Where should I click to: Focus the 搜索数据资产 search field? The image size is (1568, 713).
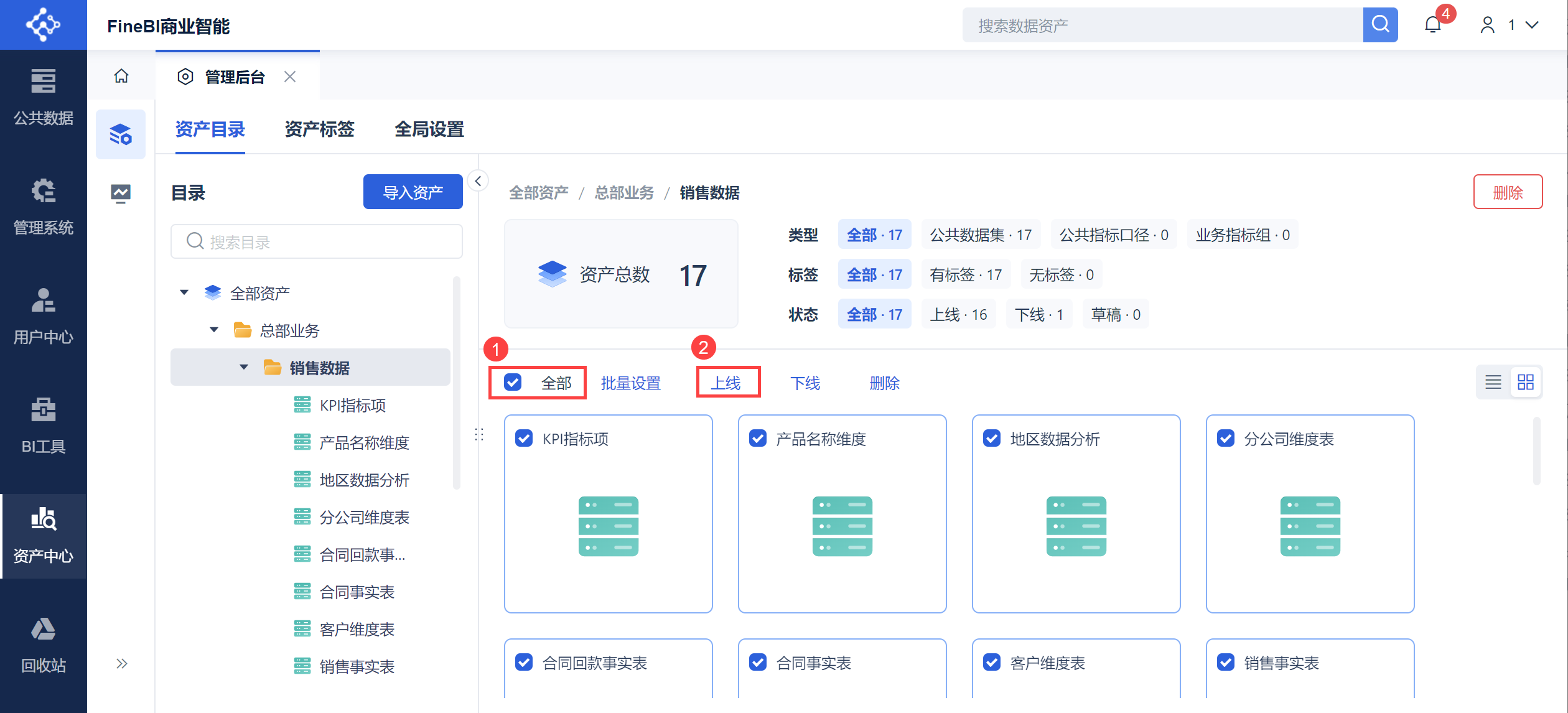(1163, 25)
